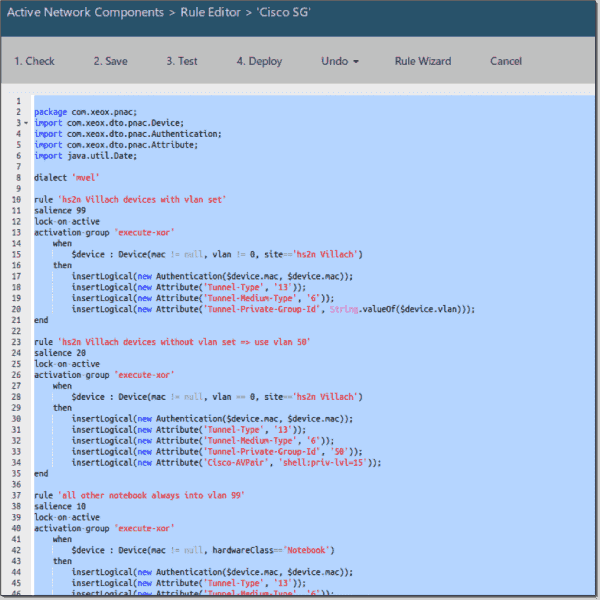Click 'when' keyword on line 41
600x600 pixels.
[62, 539]
